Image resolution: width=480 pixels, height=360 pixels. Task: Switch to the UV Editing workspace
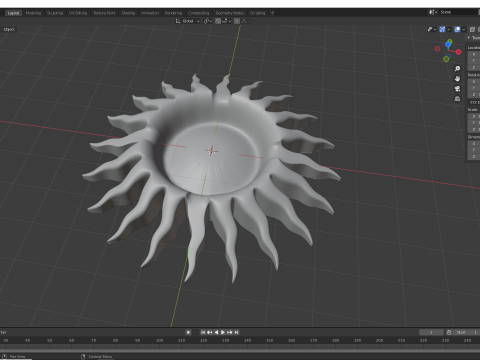(x=78, y=13)
